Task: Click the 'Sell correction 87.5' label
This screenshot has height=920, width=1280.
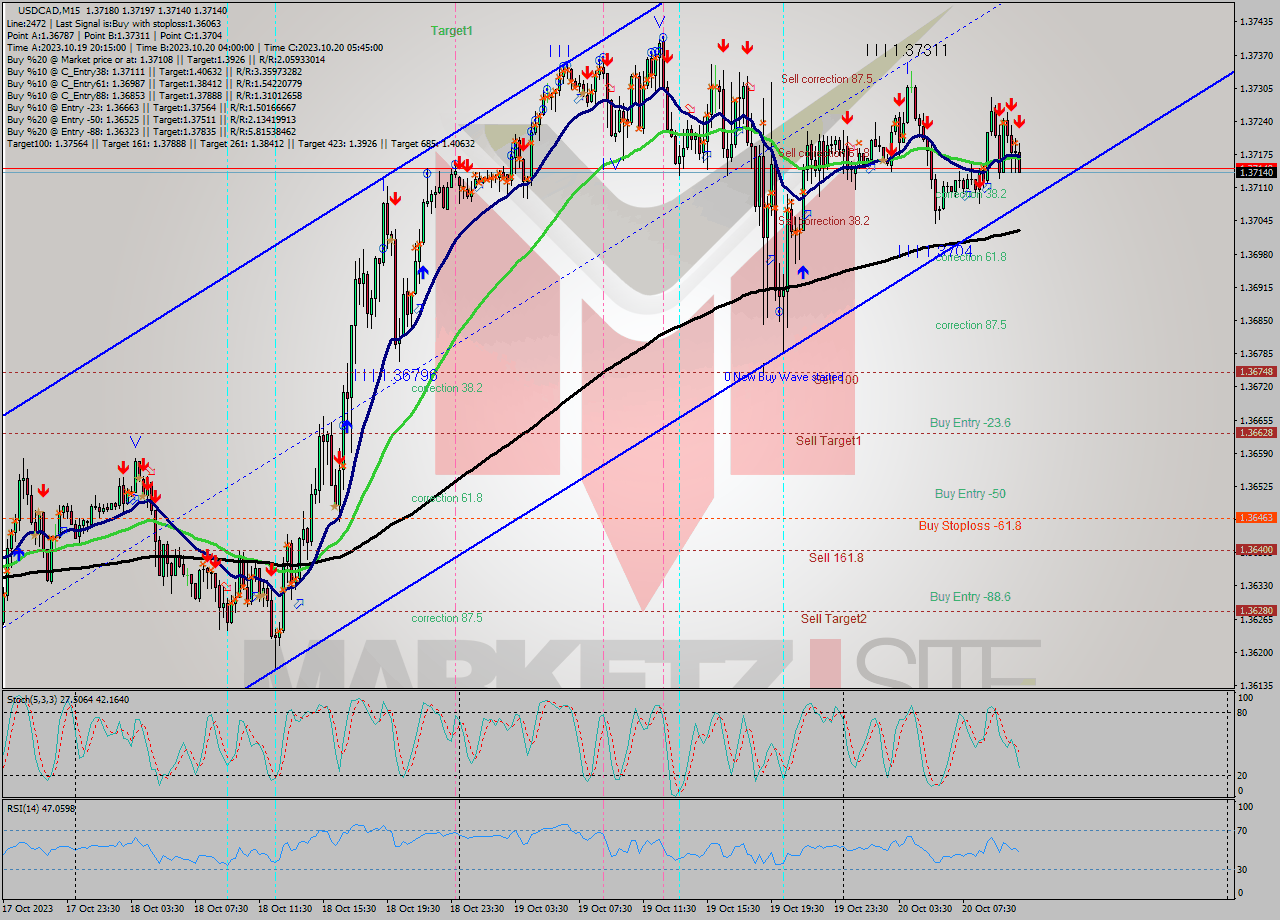Action: [x=827, y=79]
